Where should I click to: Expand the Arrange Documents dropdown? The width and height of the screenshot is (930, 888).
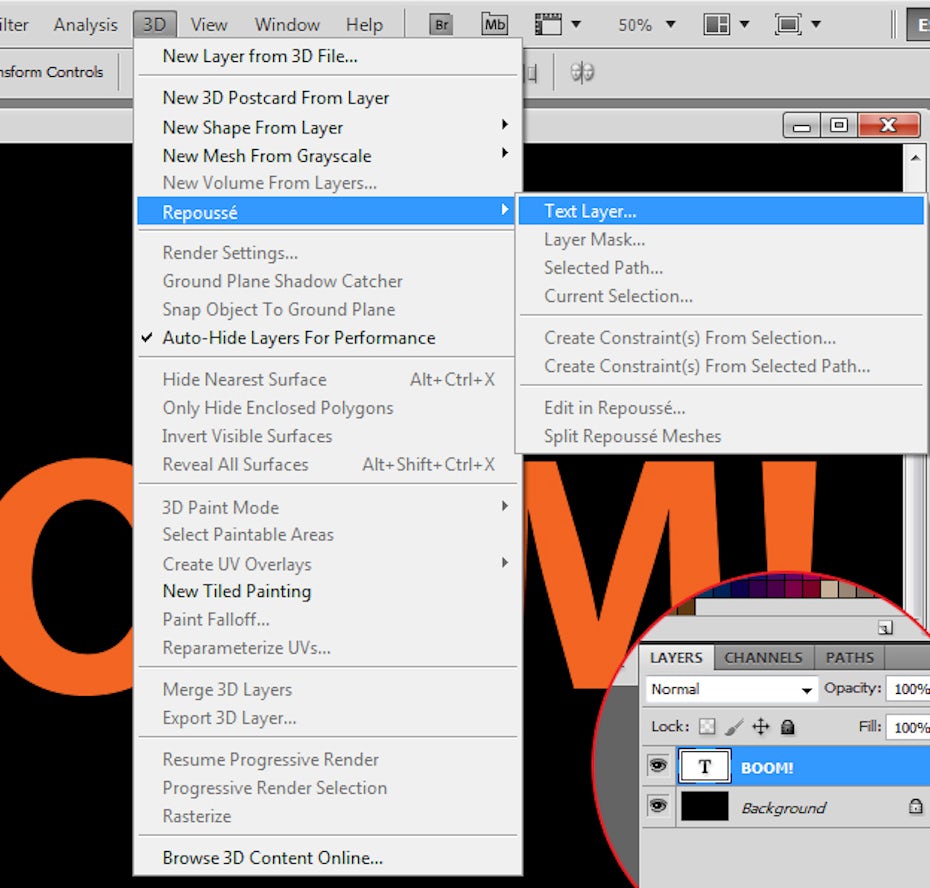pyautogui.click(x=724, y=25)
